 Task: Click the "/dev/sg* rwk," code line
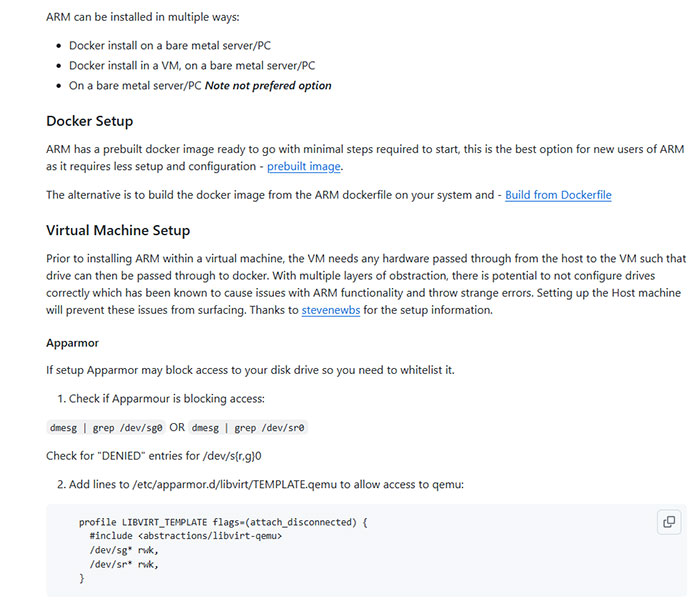[x=124, y=550]
